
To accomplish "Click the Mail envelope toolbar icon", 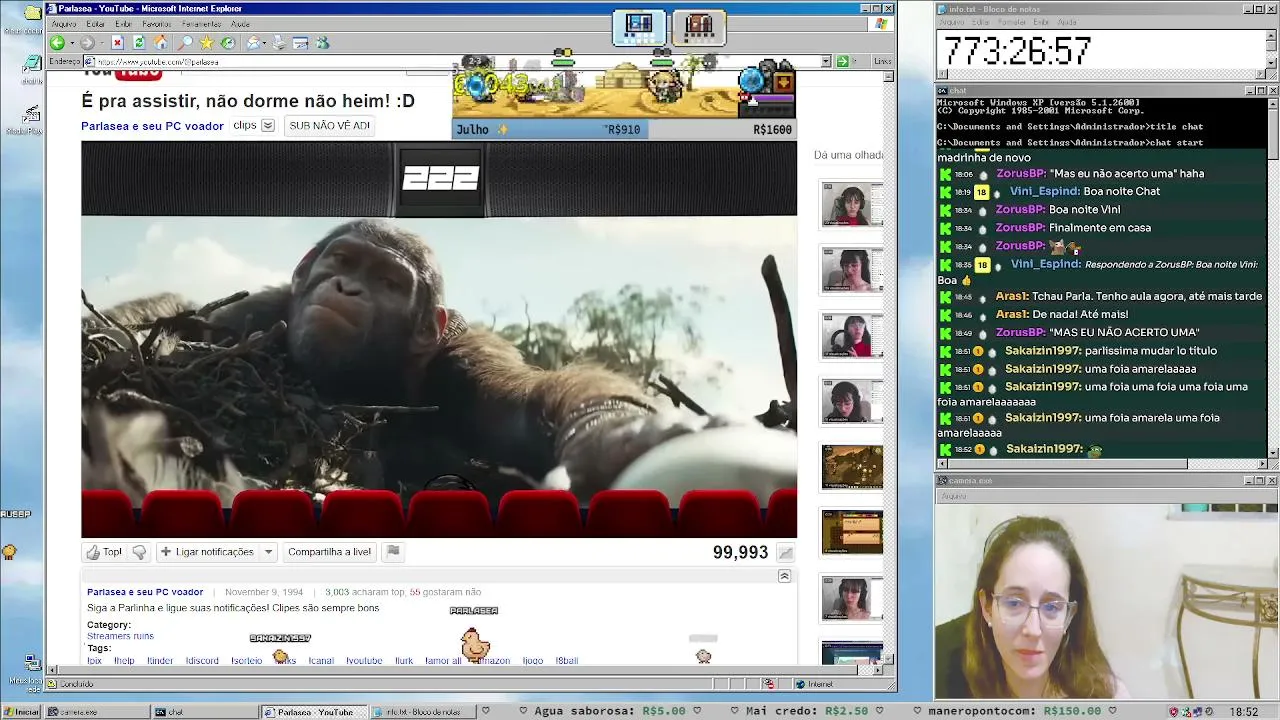I will click(x=253, y=43).
